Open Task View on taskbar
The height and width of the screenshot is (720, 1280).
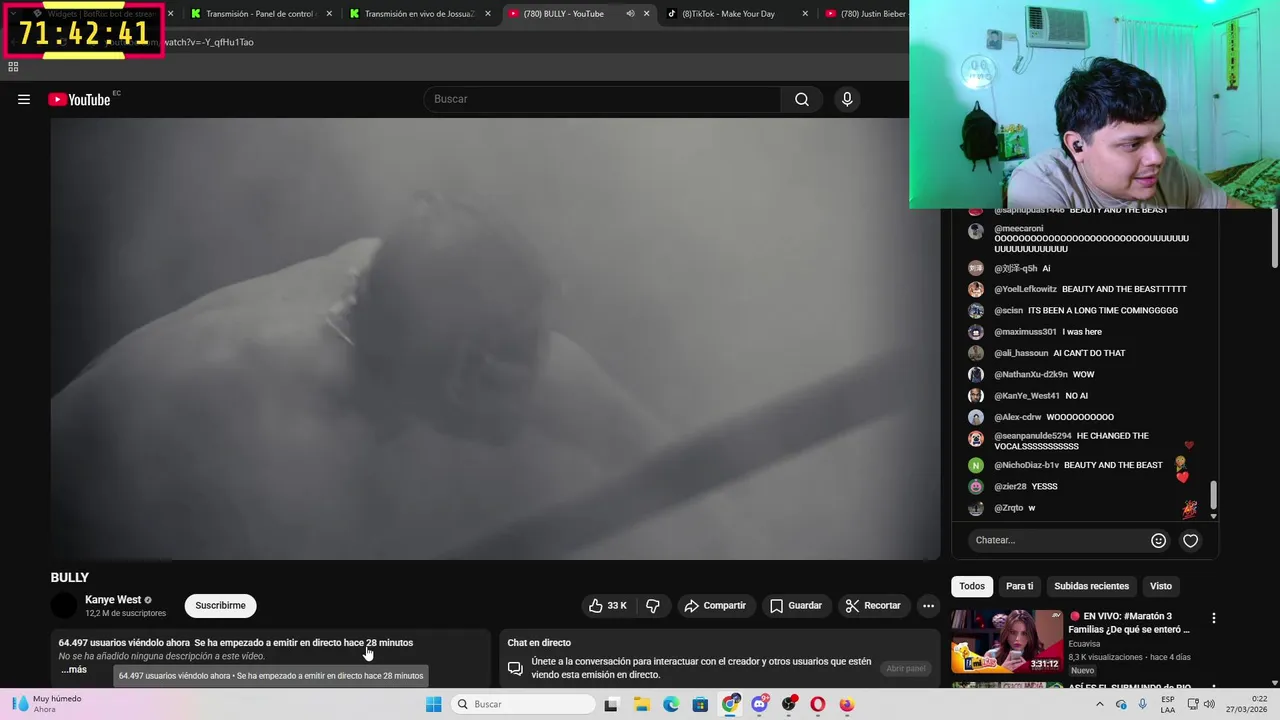611,704
